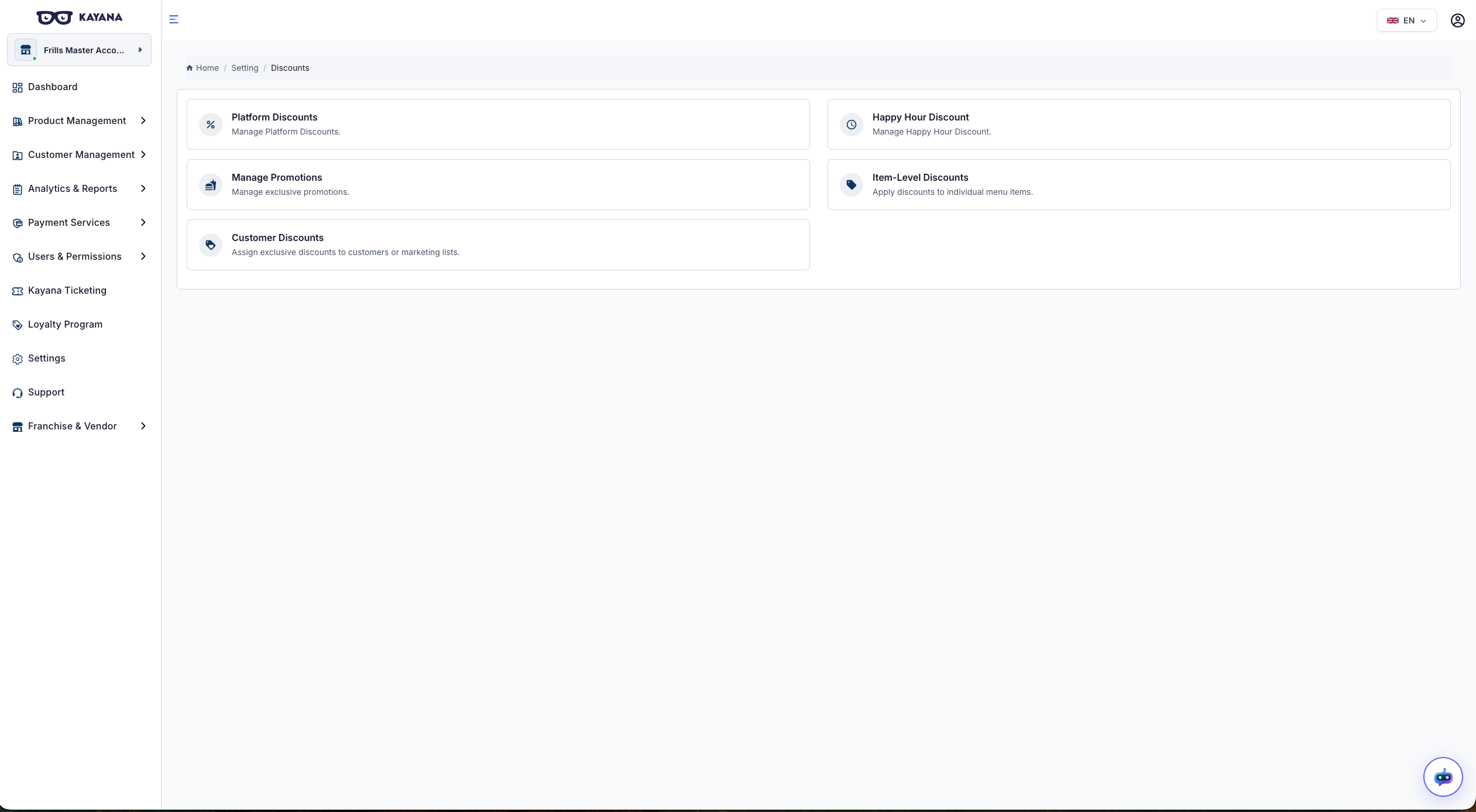
Task: Click the Customer Discounts tag icon
Action: click(211, 245)
